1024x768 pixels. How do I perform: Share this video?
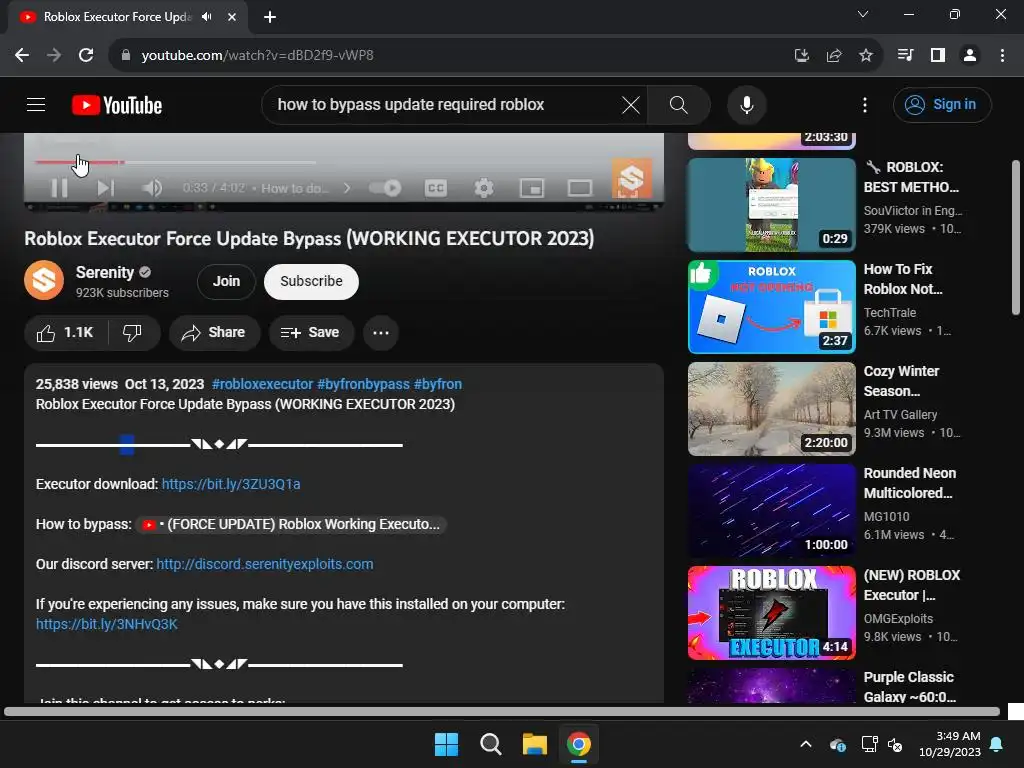pos(215,333)
